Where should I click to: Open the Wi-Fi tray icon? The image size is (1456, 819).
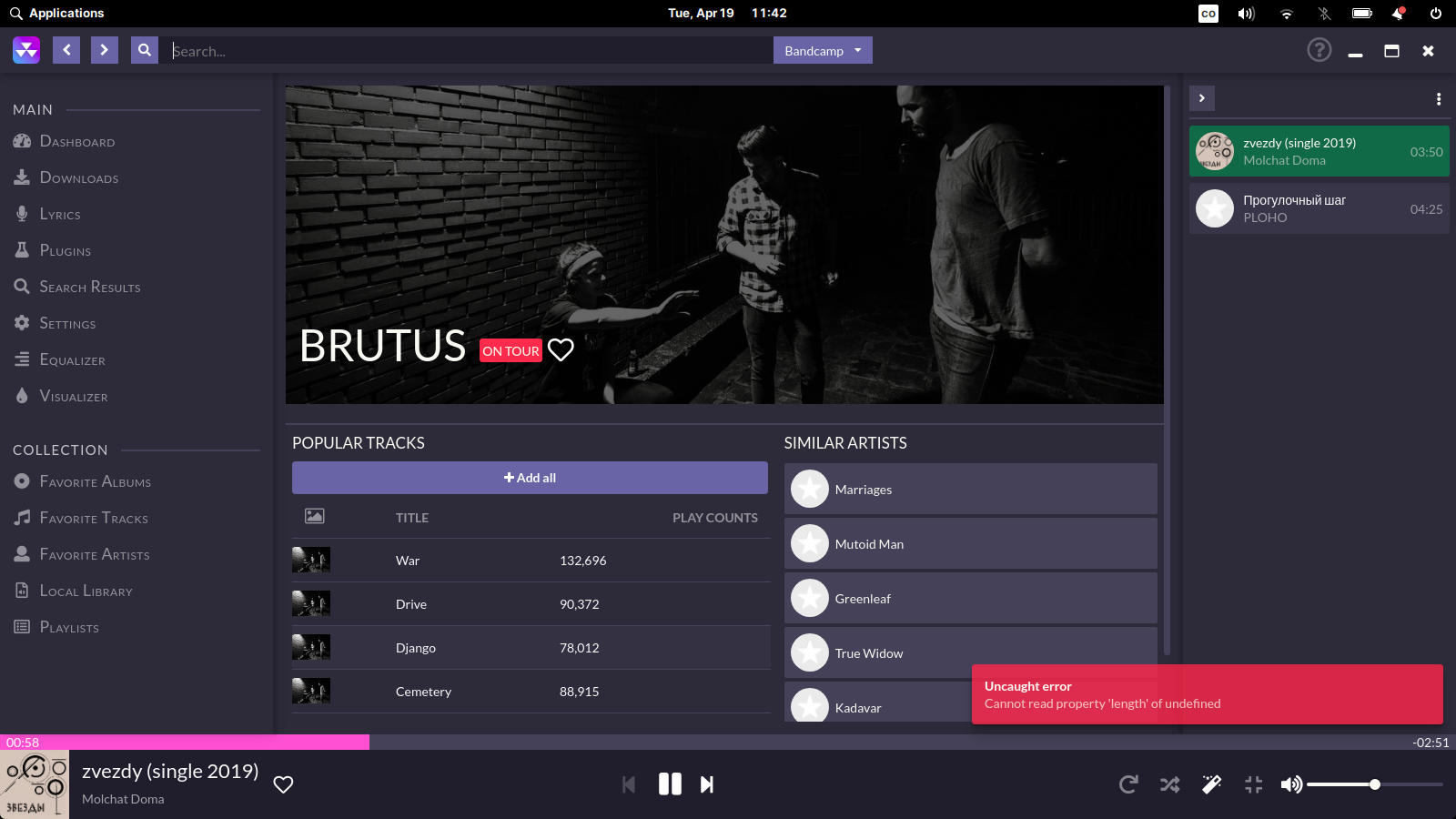coord(1287,14)
